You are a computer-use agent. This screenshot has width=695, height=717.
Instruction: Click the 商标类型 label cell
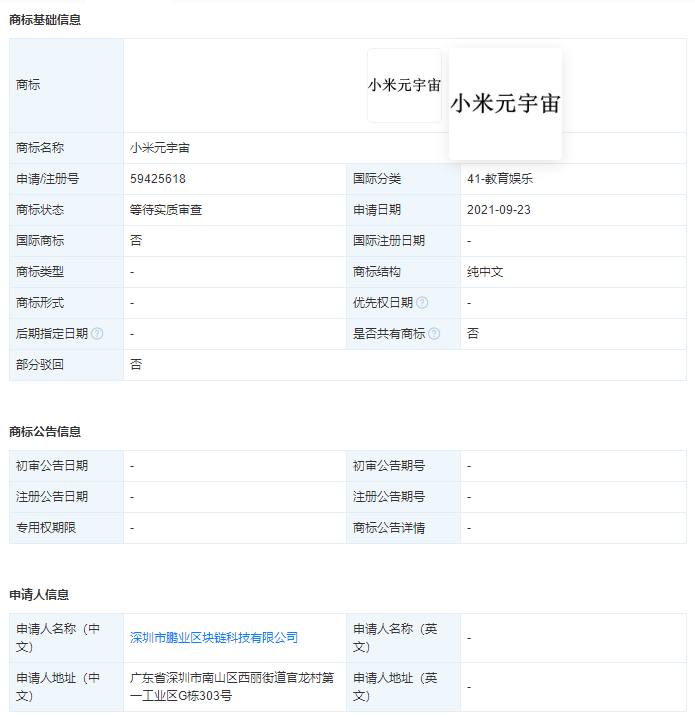coord(66,272)
